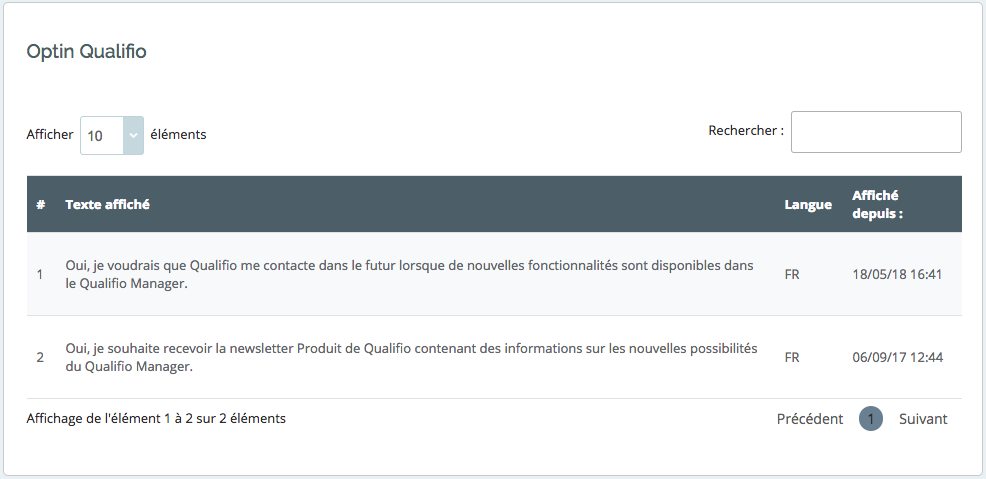The image size is (986, 479).
Task: Click the FR language cell in row 1
Action: click(792, 275)
